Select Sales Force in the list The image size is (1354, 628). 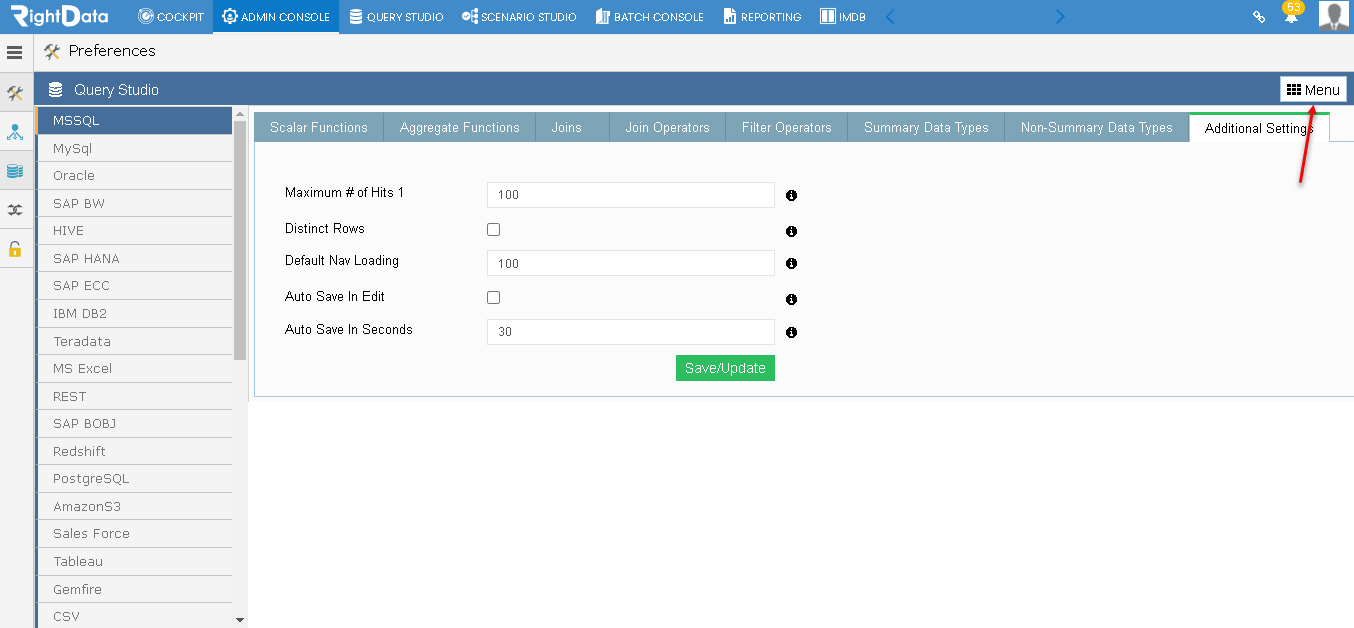coord(134,533)
